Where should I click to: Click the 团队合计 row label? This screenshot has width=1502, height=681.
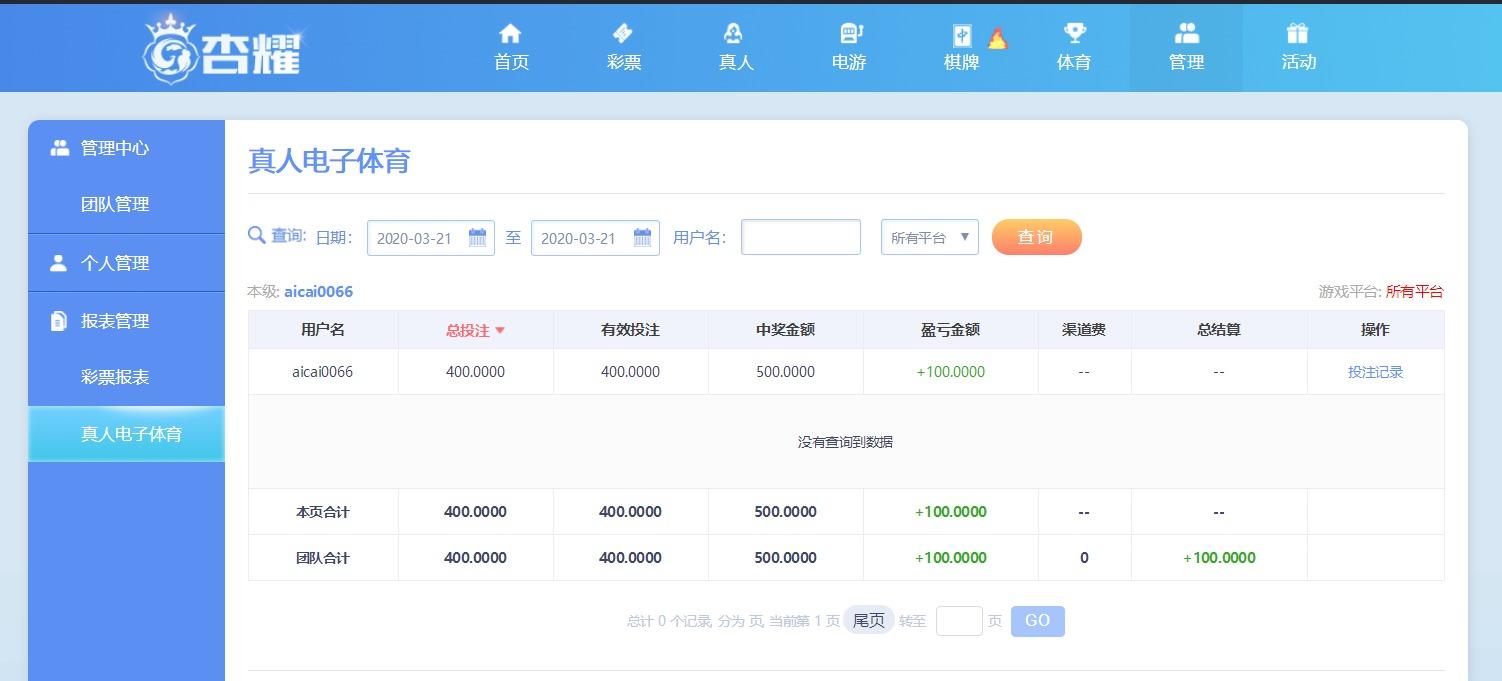tap(323, 558)
